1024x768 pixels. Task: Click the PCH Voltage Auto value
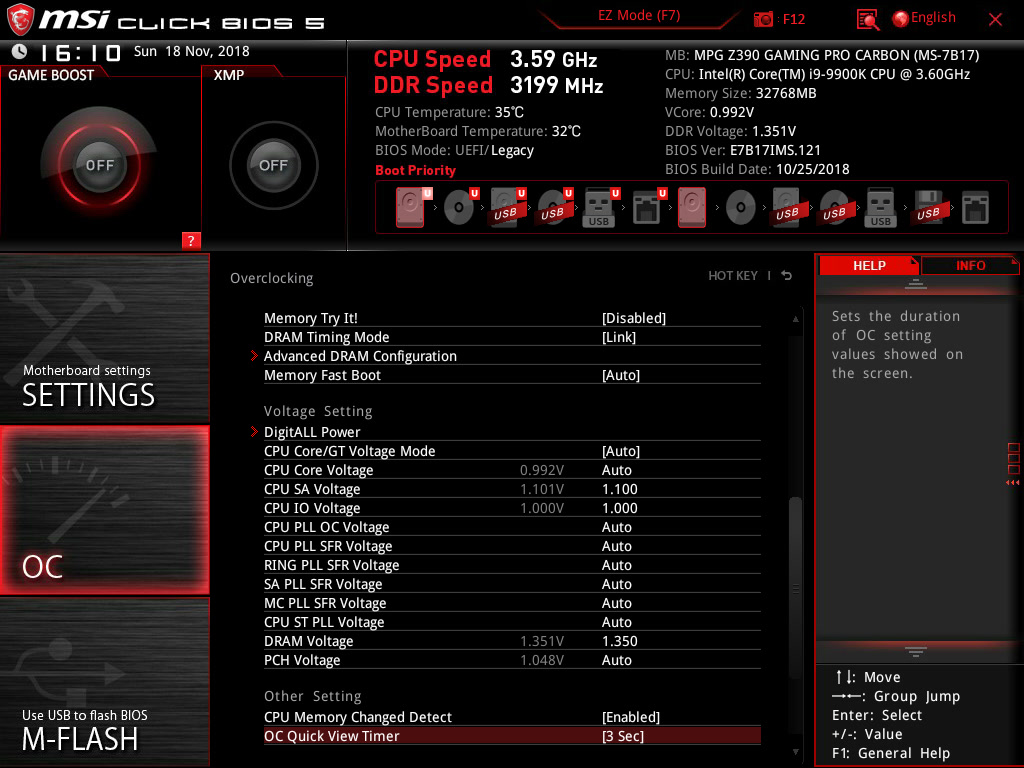tap(616, 660)
